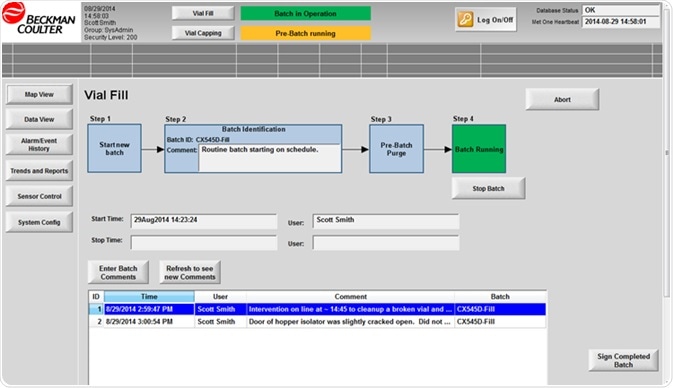Click the Database Status OK field
This screenshot has width=673, height=388.
pyautogui.click(x=621, y=10)
